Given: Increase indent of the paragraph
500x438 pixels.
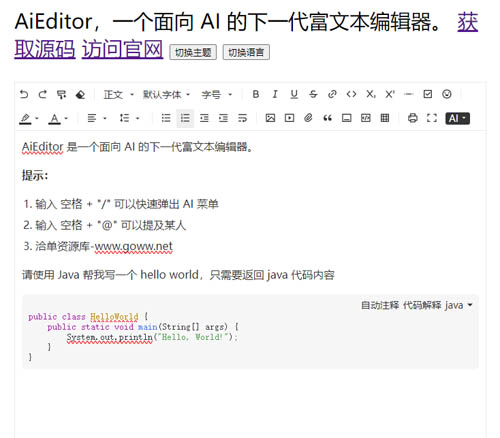Looking at the screenshot, I should 223,118.
